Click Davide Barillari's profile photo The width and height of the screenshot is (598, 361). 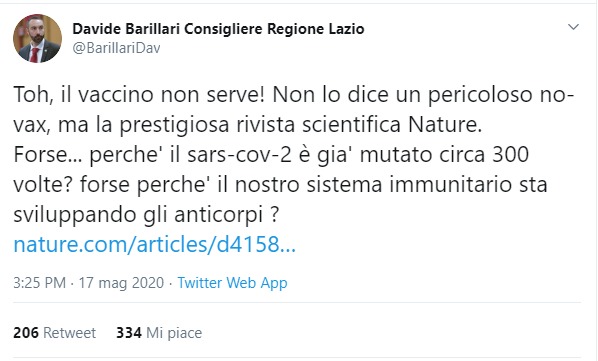(37, 39)
